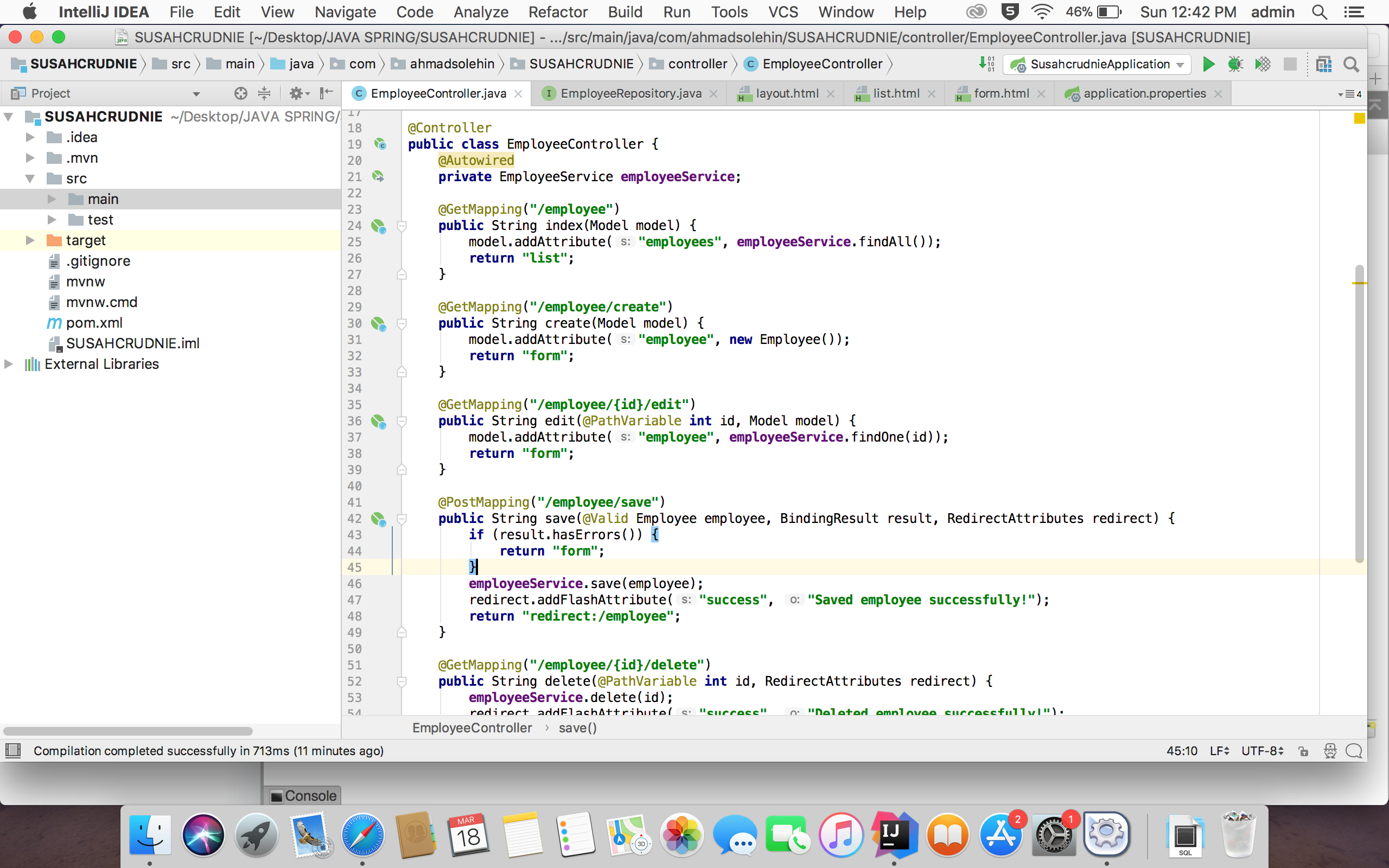Screen dimensions: 1389x868
Task: Open the Refactor menu
Action: pyautogui.click(x=557, y=11)
